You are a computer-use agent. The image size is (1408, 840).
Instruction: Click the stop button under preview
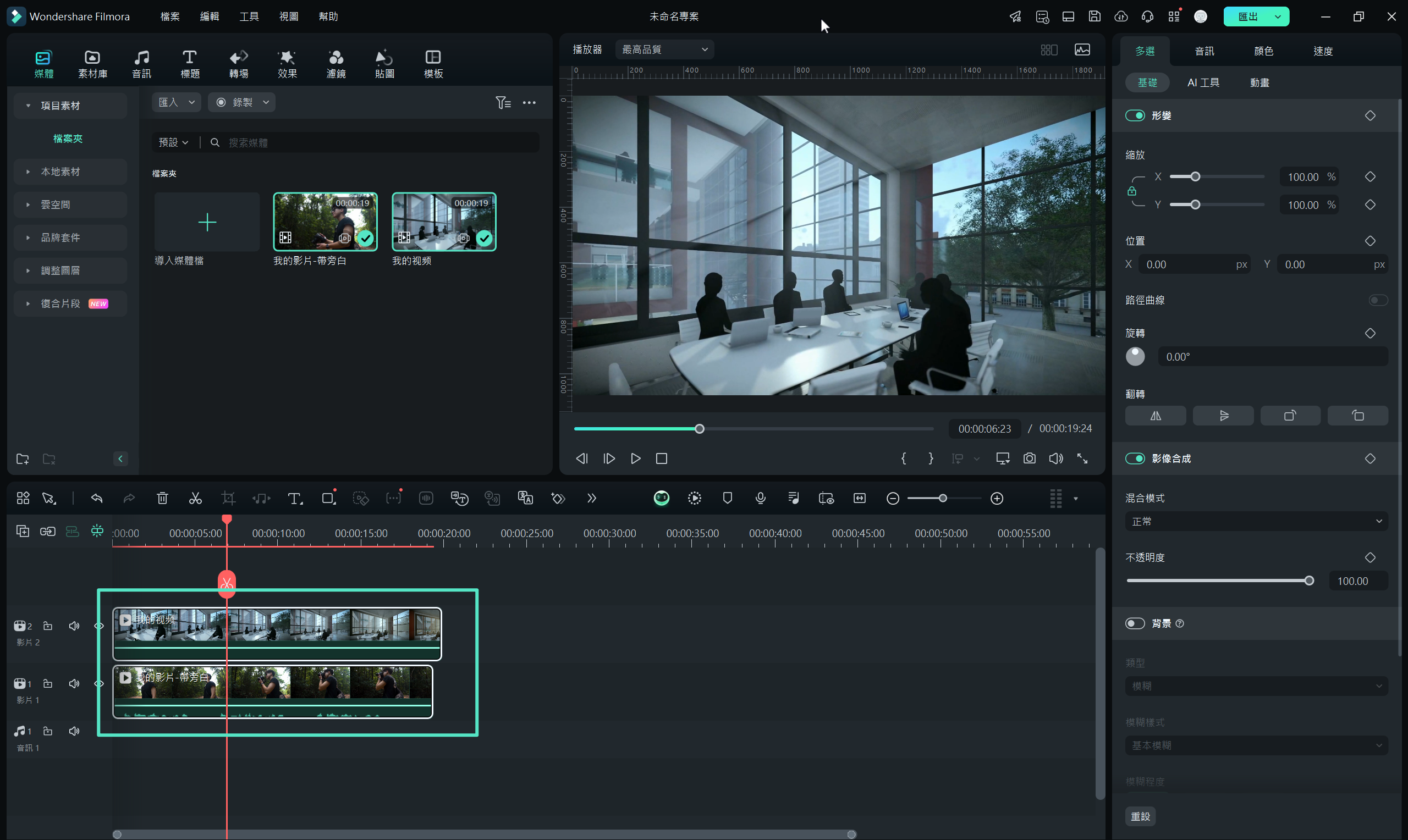[661, 458]
